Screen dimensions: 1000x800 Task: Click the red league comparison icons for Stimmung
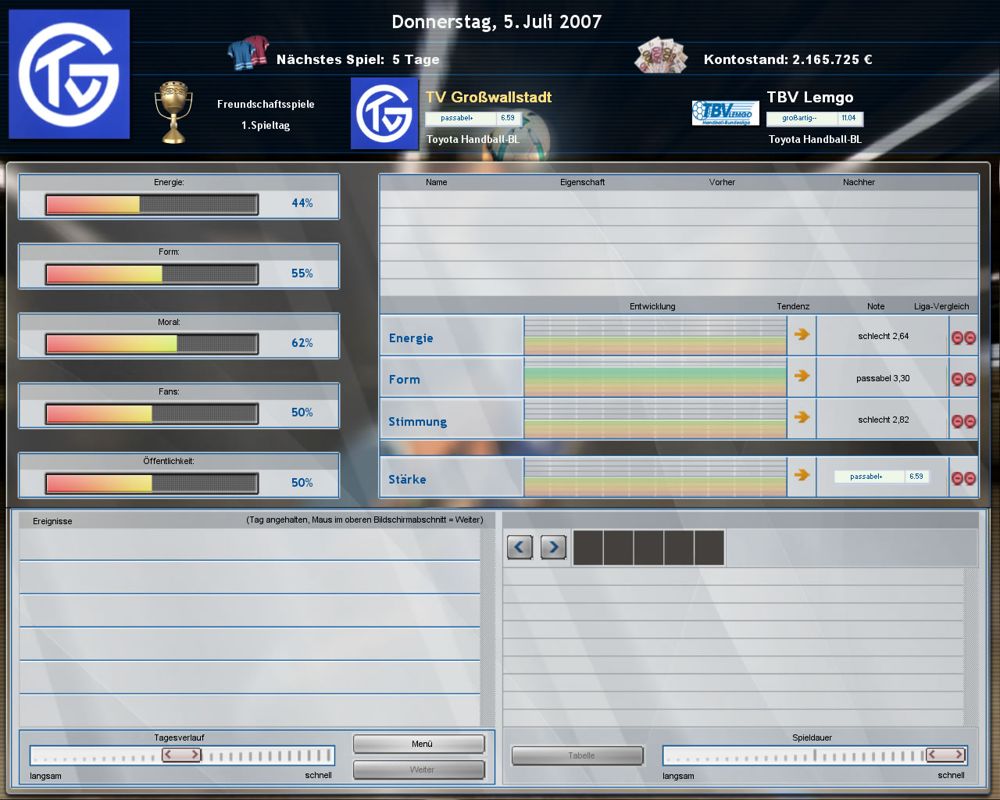[963, 421]
